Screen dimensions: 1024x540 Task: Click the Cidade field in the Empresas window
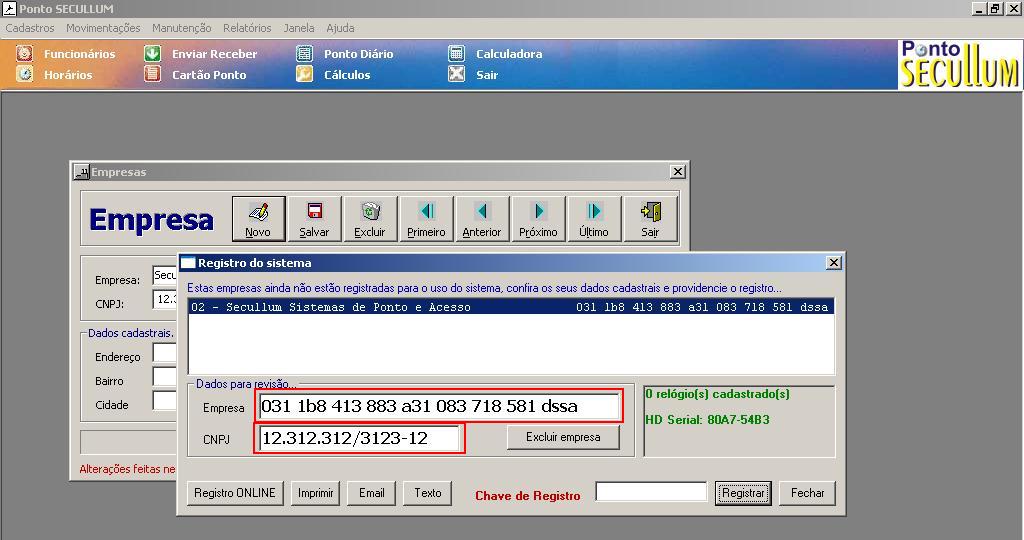click(x=165, y=400)
